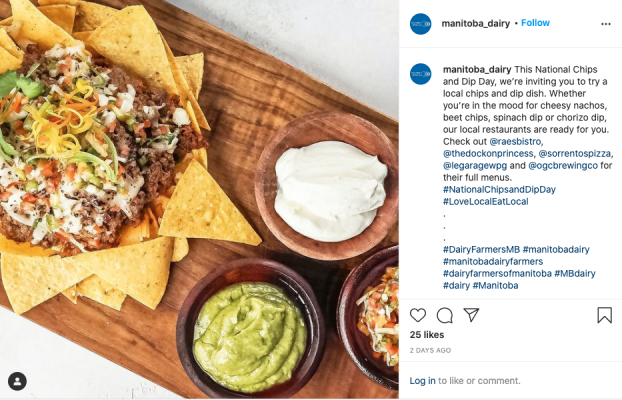This screenshot has height=400, width=622.
Task: Open the three-dot more options menu
Action: (x=606, y=24)
